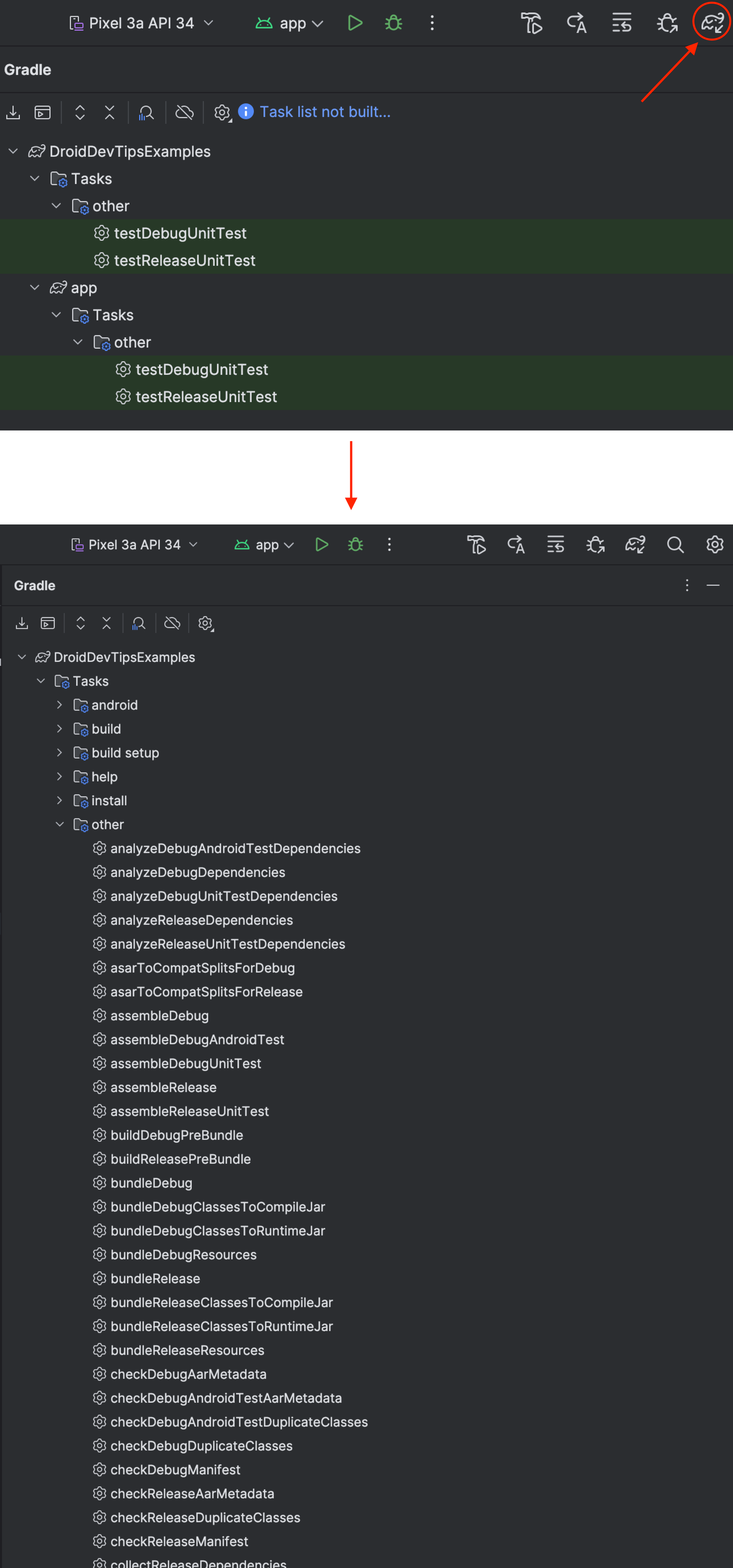
Task: Collapse the other task group in lower tree
Action: coord(59,824)
